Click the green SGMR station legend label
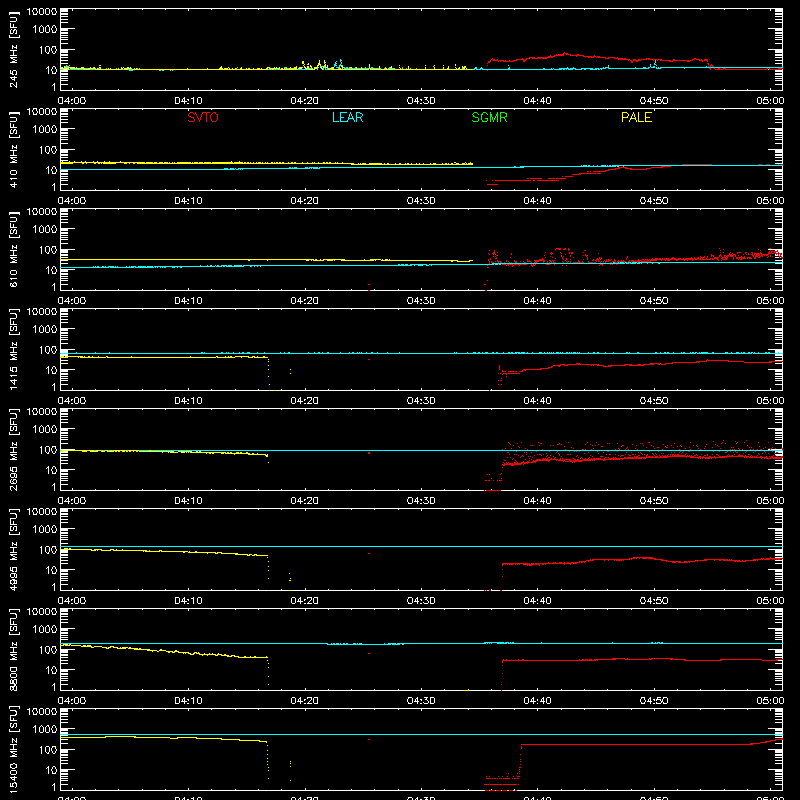 489,117
